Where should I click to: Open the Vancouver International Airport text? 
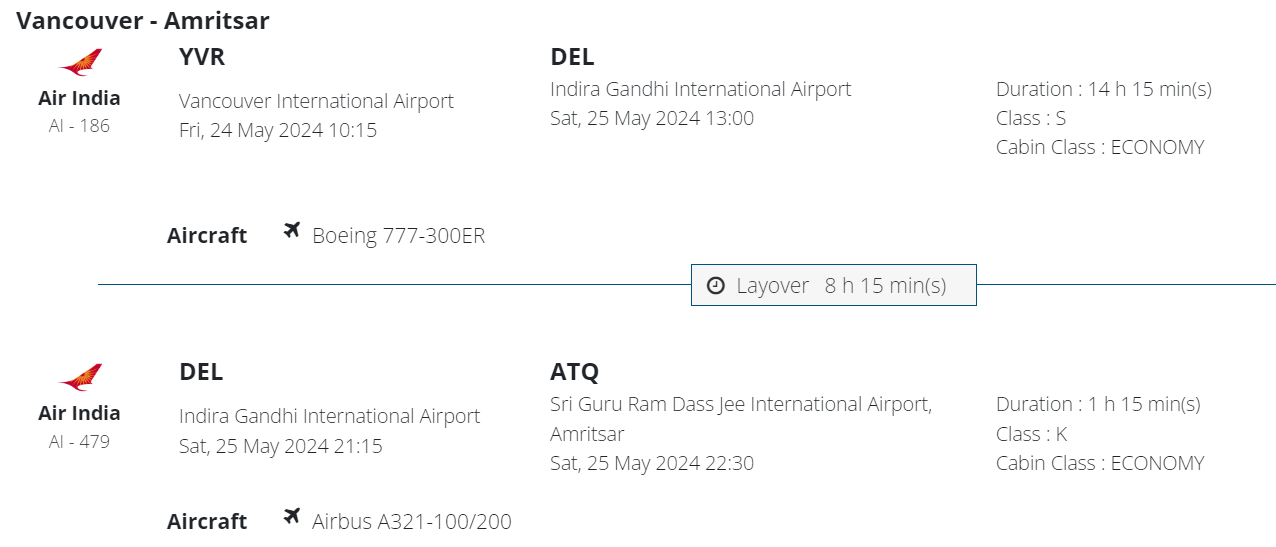[316, 101]
